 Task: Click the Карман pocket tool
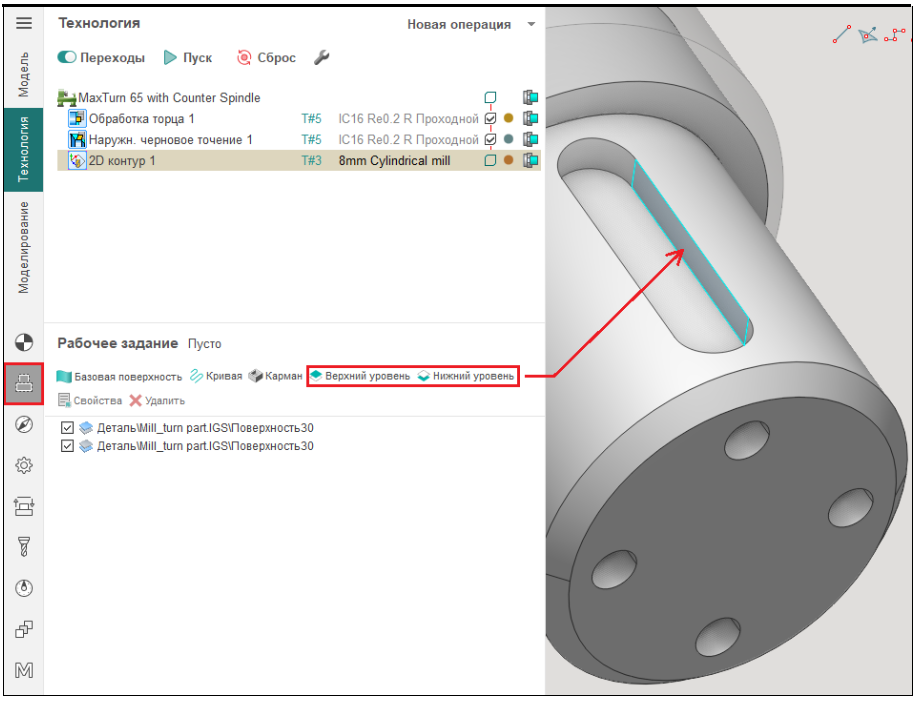point(276,377)
